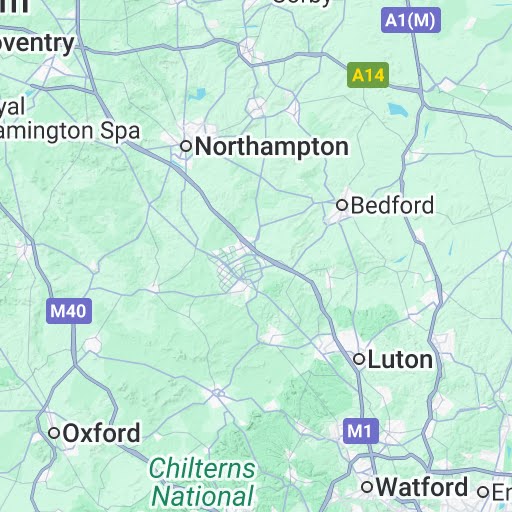Click the blue reservoir northwest of Northampton
Viewport: 512px width, 512px height.
click(x=197, y=95)
